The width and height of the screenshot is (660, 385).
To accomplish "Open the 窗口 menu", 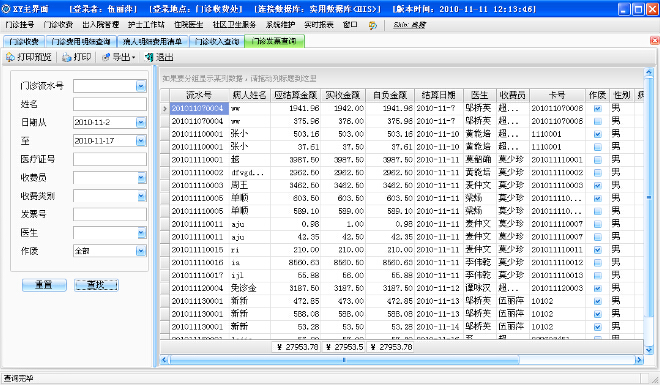I will 350,25.
